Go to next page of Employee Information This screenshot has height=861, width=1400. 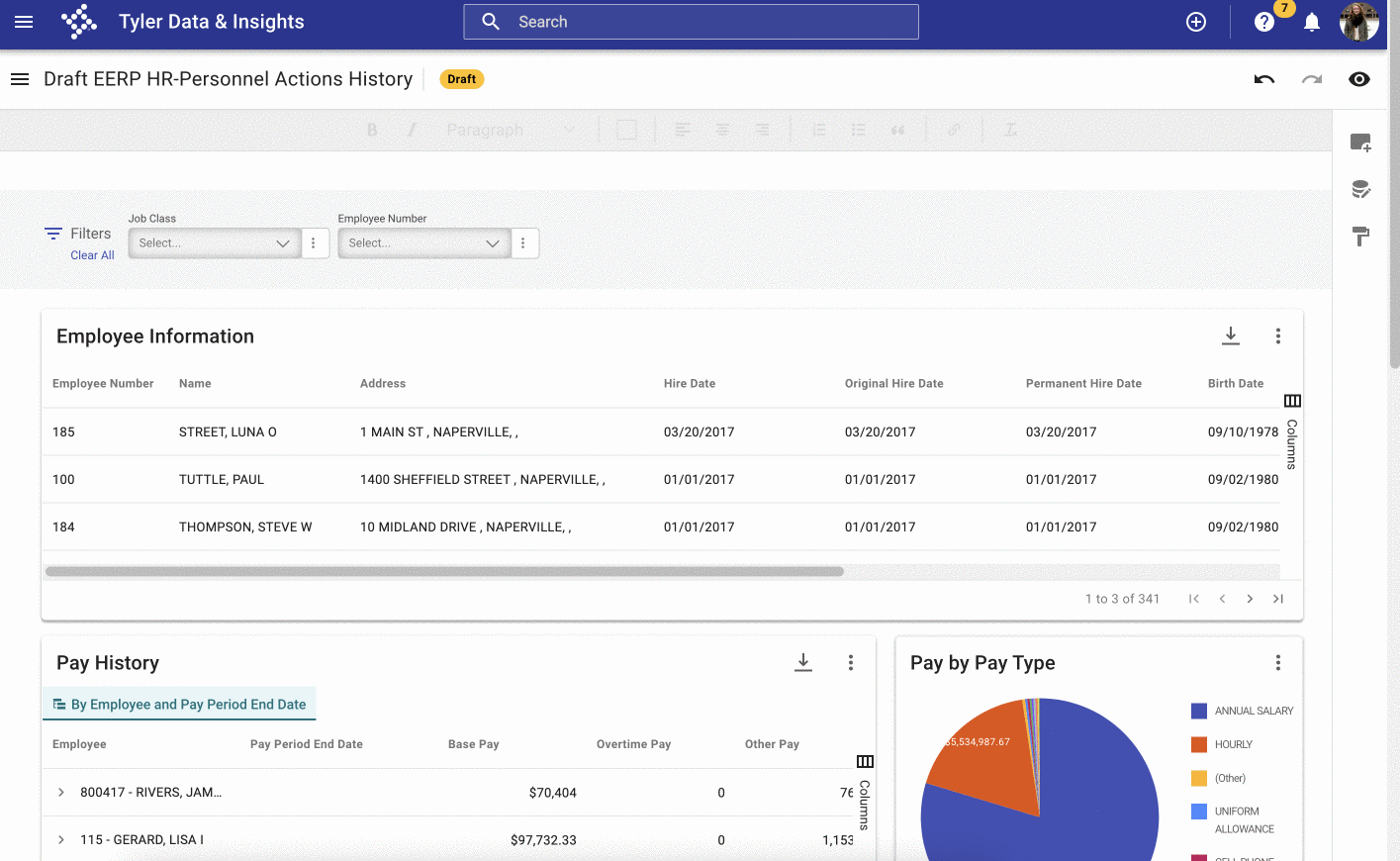tap(1250, 599)
